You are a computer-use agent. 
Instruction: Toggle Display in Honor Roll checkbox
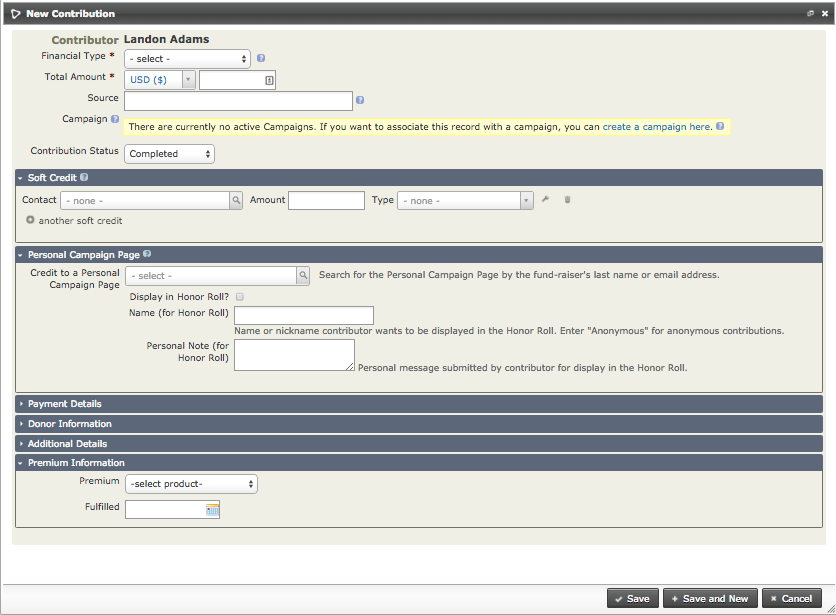(x=239, y=297)
